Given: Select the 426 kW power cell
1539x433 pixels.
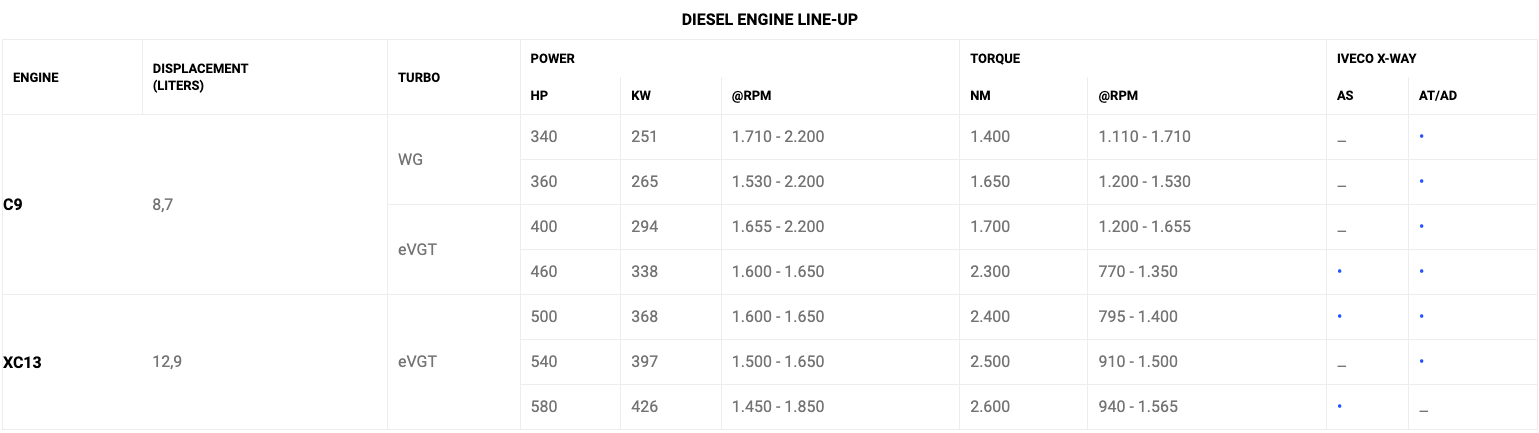Looking at the screenshot, I should pos(644,407).
